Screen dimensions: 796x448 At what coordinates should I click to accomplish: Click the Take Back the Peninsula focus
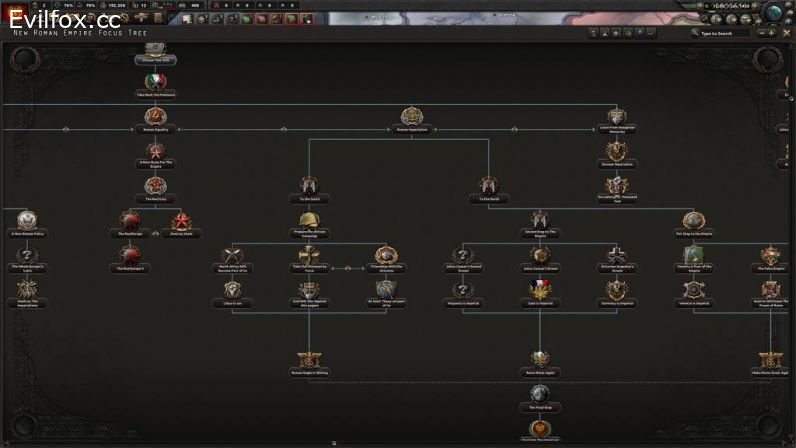[154, 83]
